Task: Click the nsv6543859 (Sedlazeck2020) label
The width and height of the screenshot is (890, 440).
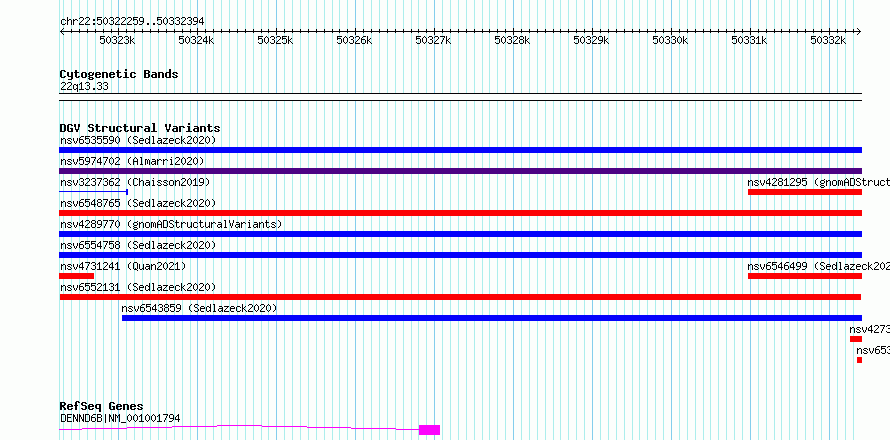Action: coord(199,308)
